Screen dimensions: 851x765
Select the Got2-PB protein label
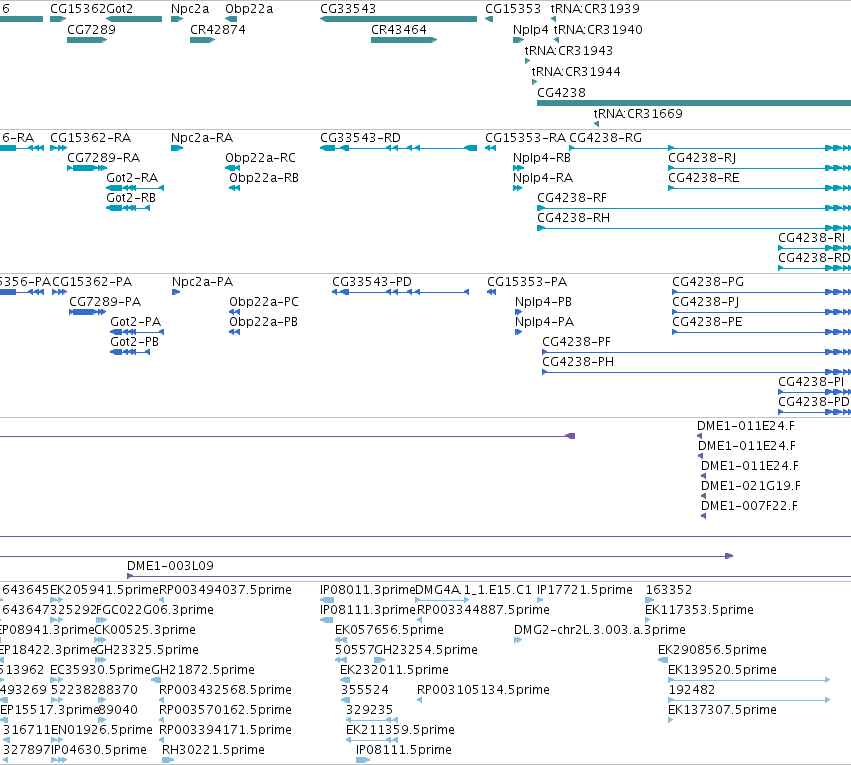[x=134, y=342]
